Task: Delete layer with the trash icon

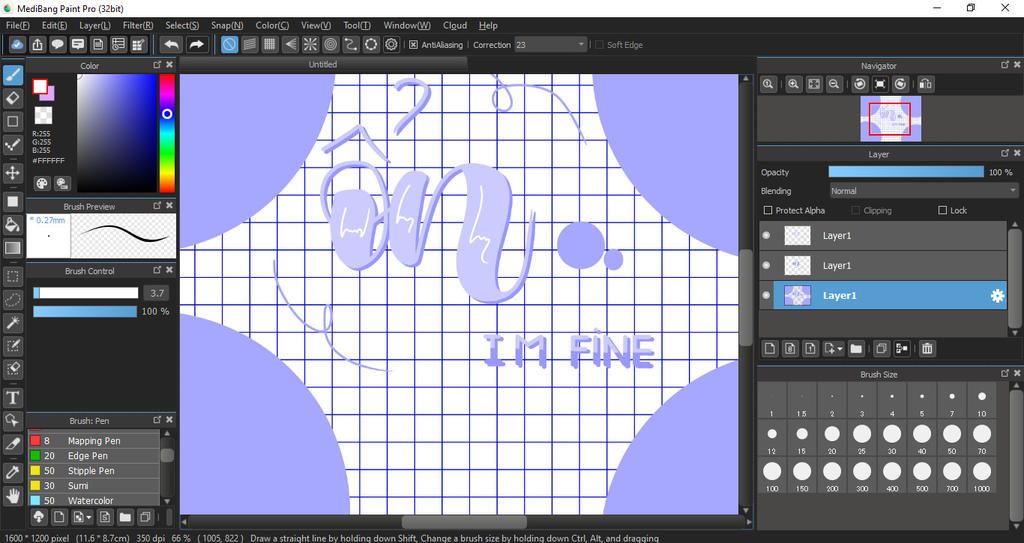Action: [927, 348]
